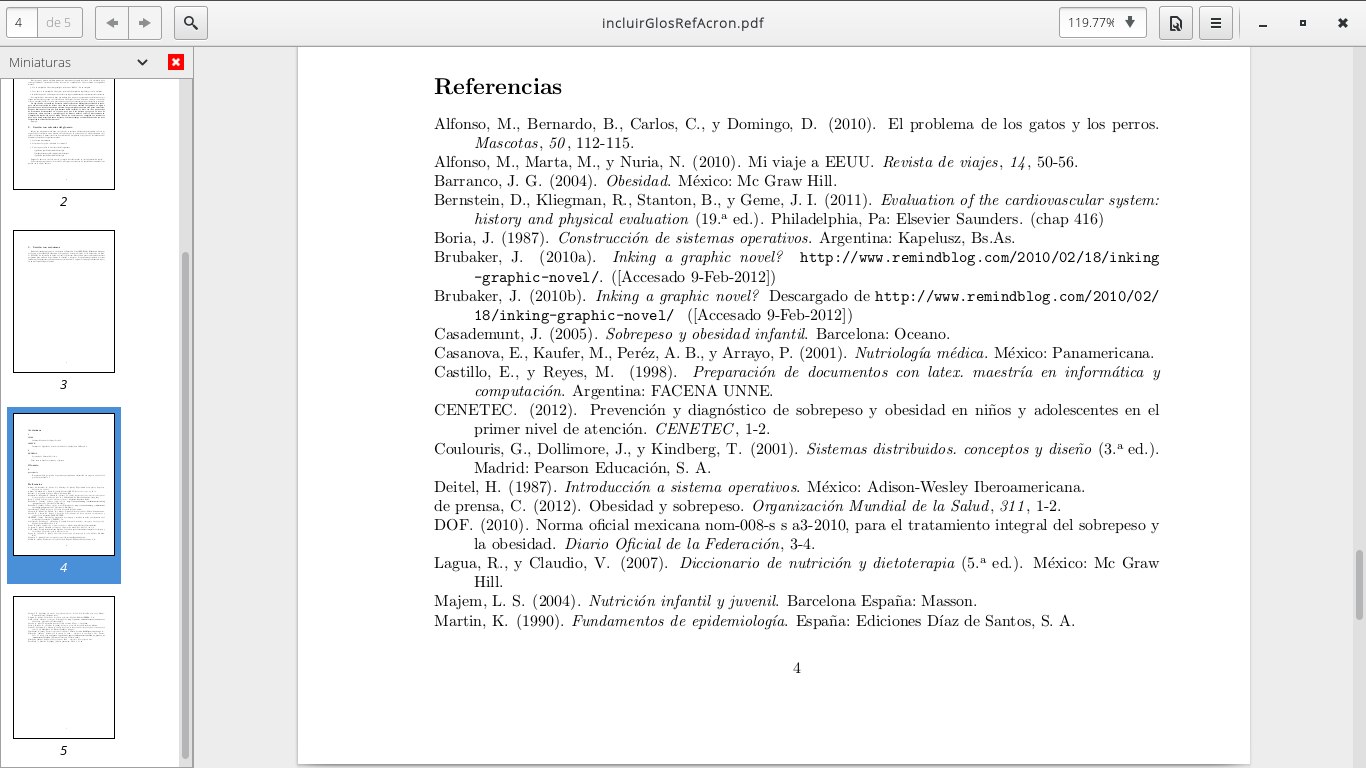The image size is (1366, 768).
Task: Click the Coulouris, G. (2001) reference
Action: pos(797,459)
